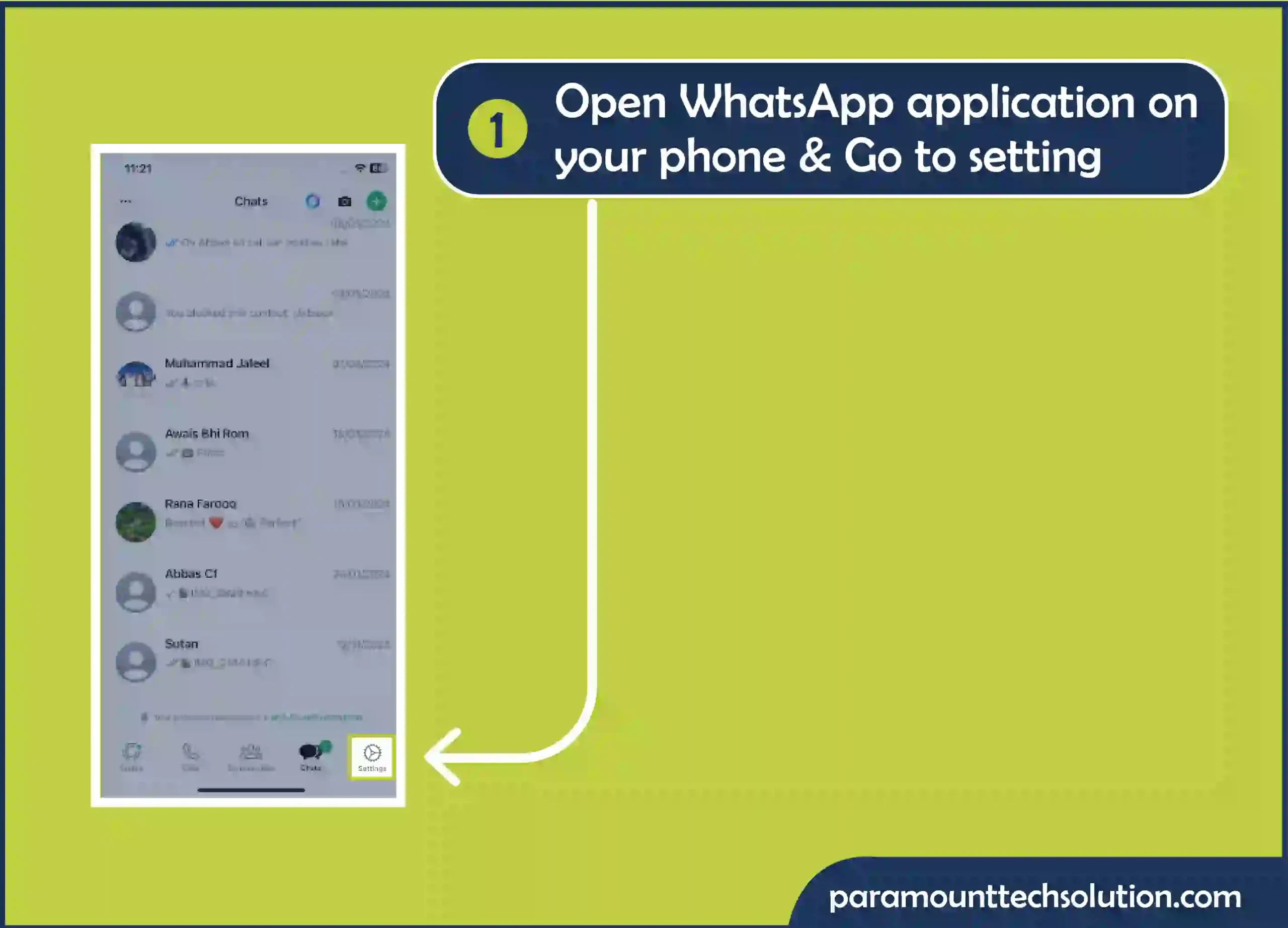This screenshot has height=928, width=1288.
Task: Select the Chats tab
Action: (x=311, y=757)
